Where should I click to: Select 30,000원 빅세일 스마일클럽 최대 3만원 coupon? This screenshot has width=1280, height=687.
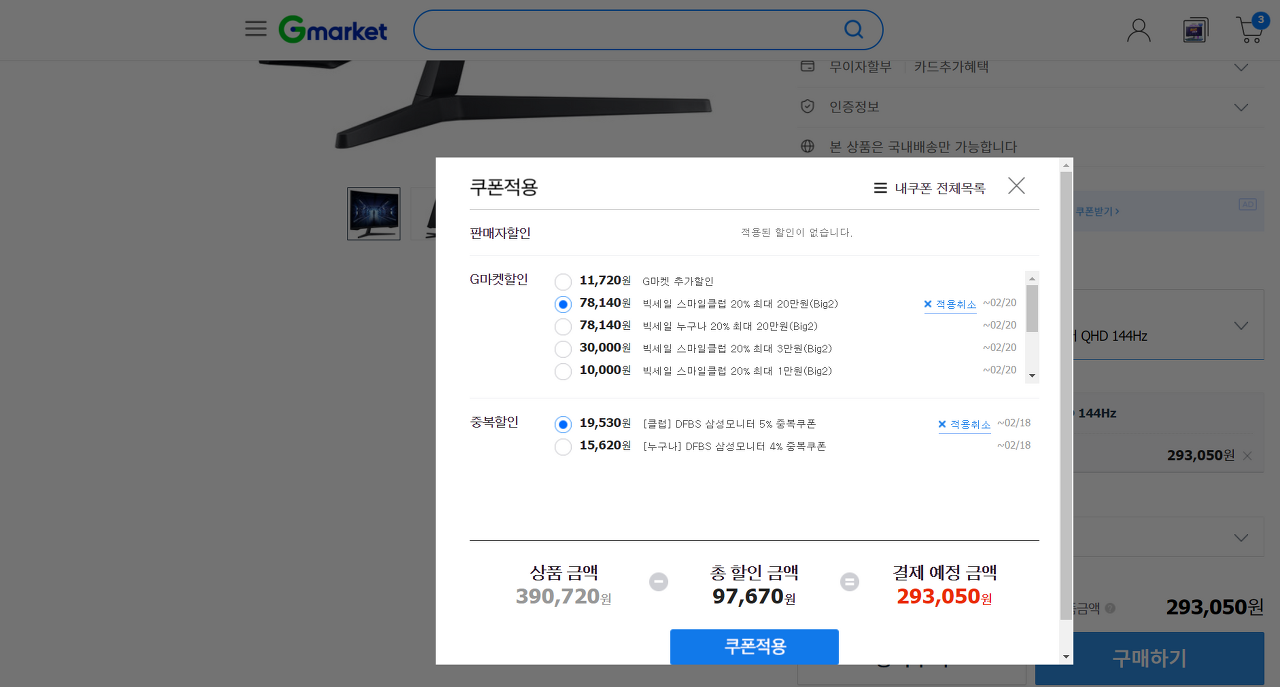coord(563,349)
